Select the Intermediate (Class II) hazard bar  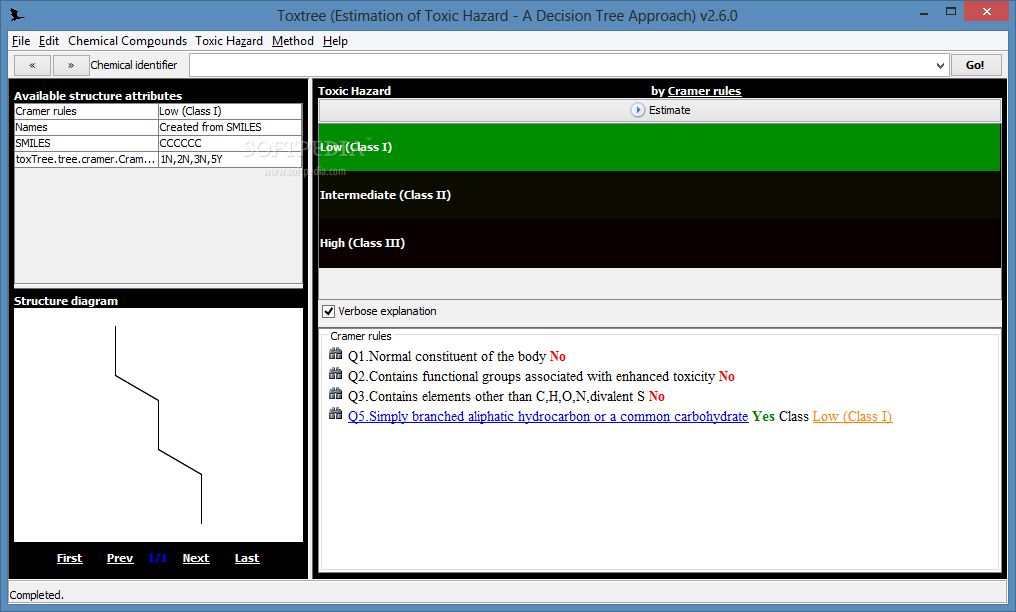point(660,195)
